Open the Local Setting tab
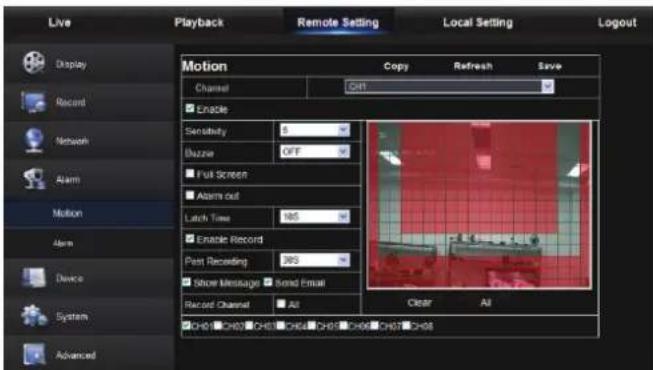 478,22
